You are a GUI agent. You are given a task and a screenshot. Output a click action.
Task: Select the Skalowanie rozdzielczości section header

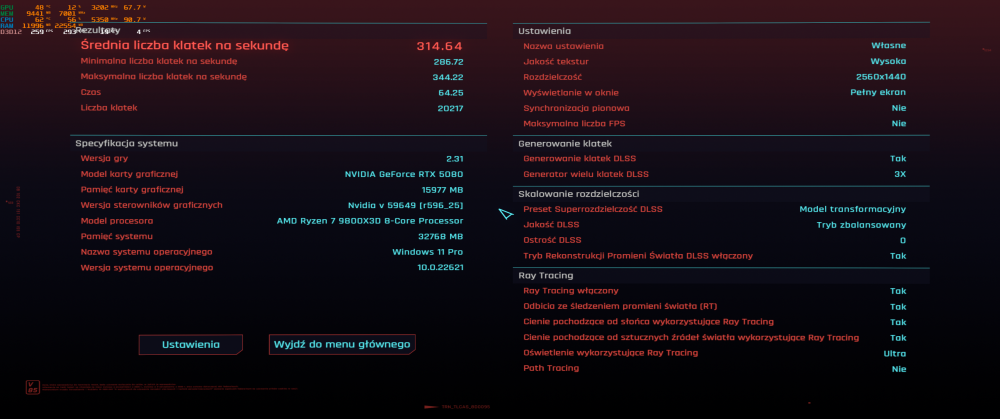[x=578, y=194]
